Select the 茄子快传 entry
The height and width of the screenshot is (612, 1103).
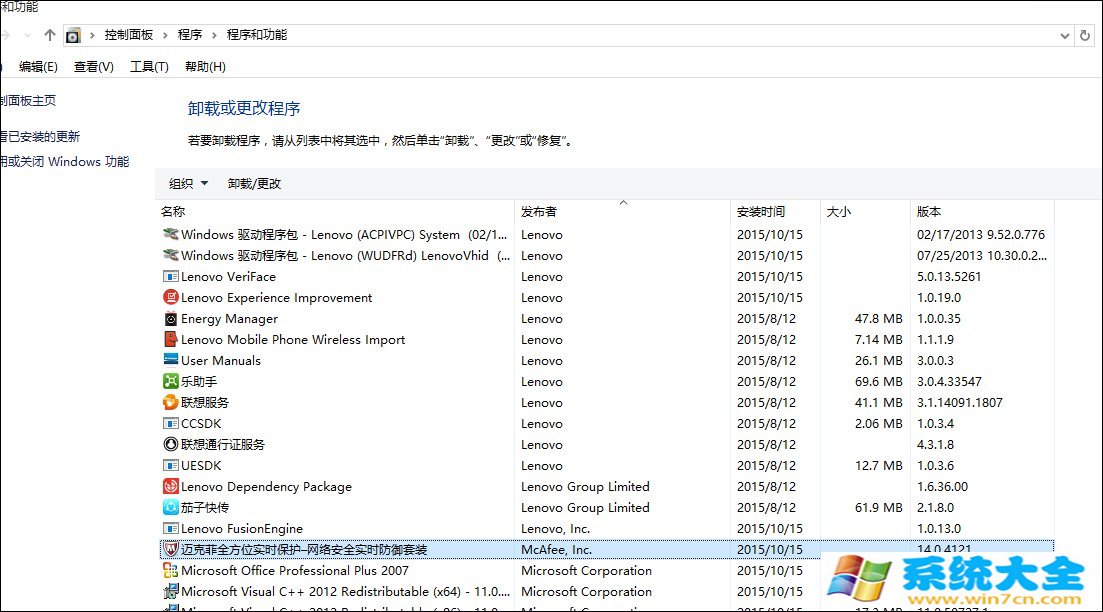click(x=606, y=507)
